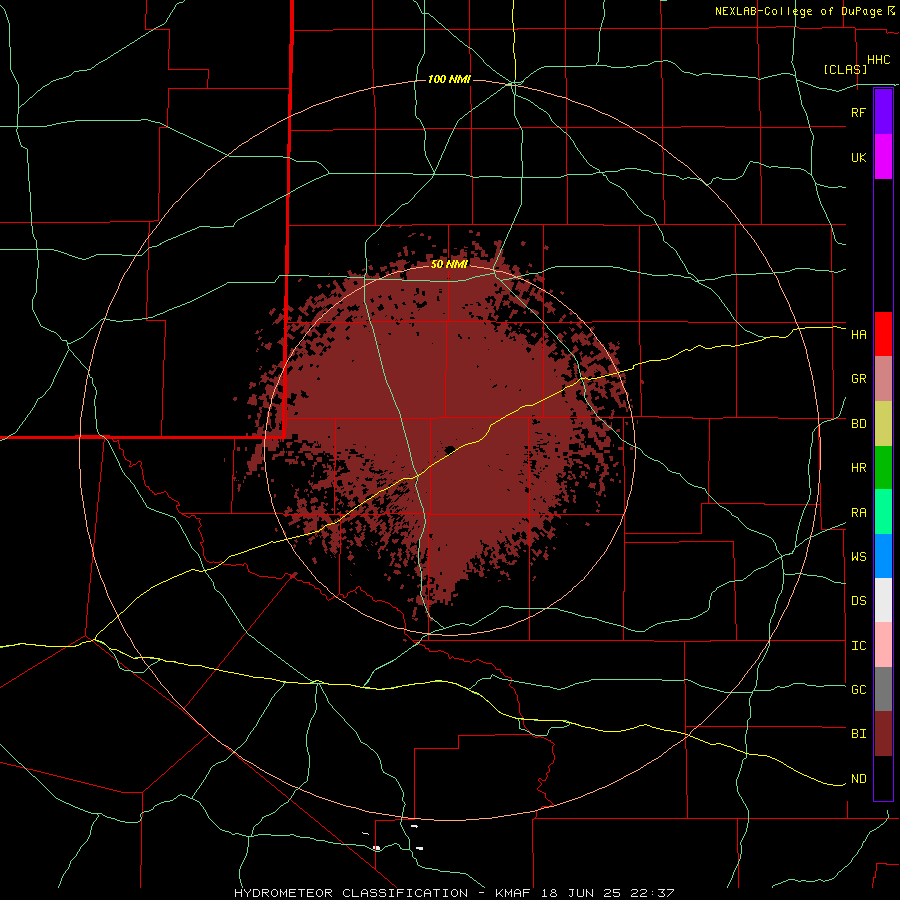Click the aqua RA legend swatch
Image resolution: width=900 pixels, height=900 pixels.
coord(883,512)
